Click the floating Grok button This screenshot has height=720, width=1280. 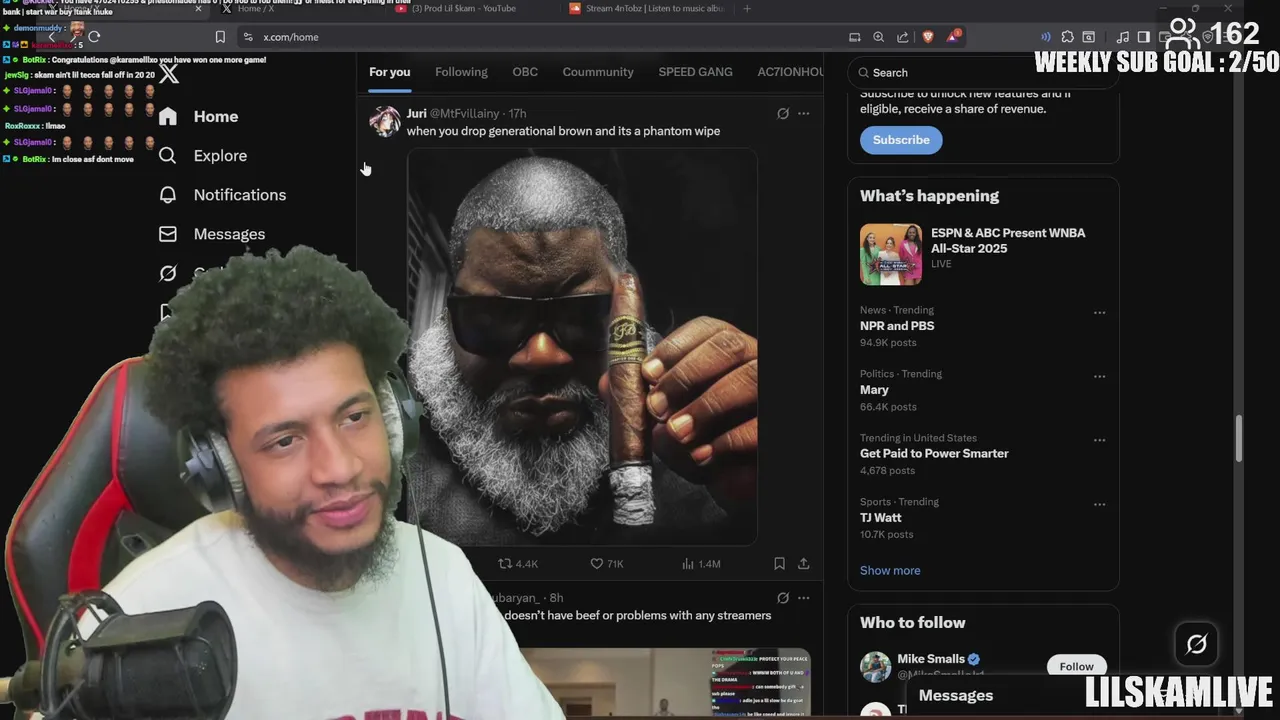1197,645
